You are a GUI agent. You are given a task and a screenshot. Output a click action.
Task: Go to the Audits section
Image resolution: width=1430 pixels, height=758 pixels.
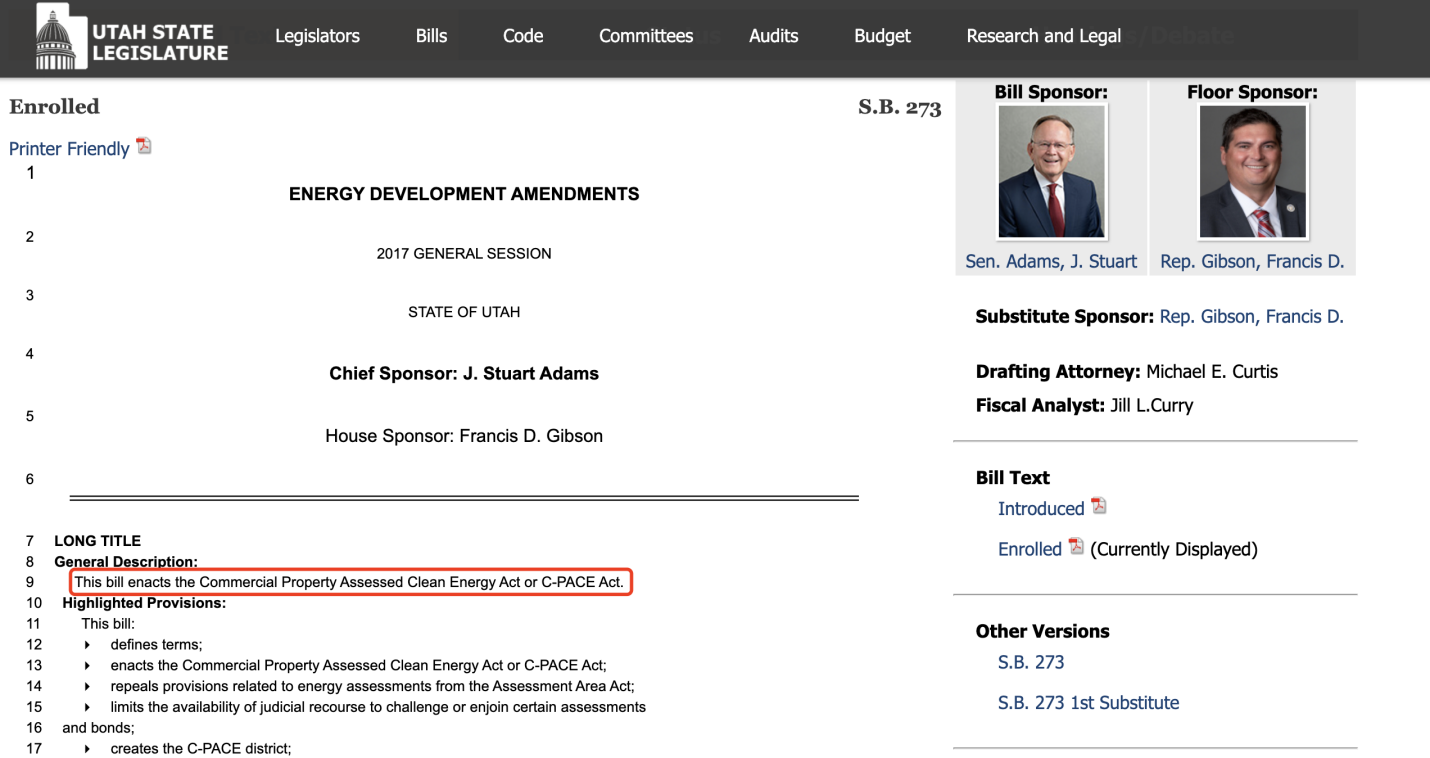click(x=773, y=36)
